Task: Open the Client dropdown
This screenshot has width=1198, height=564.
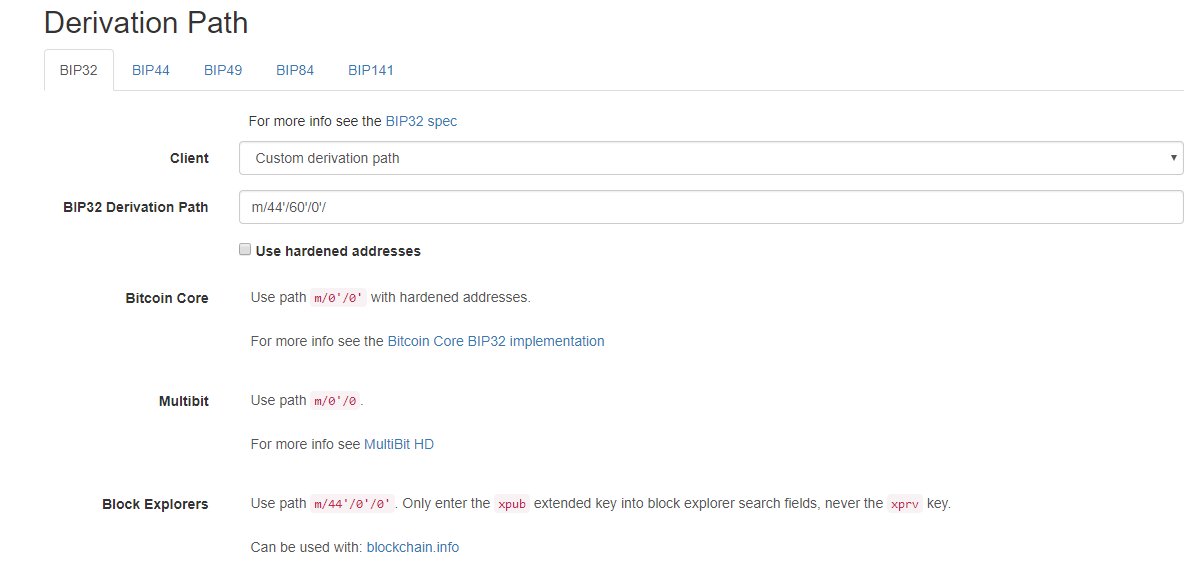Action: click(x=711, y=158)
